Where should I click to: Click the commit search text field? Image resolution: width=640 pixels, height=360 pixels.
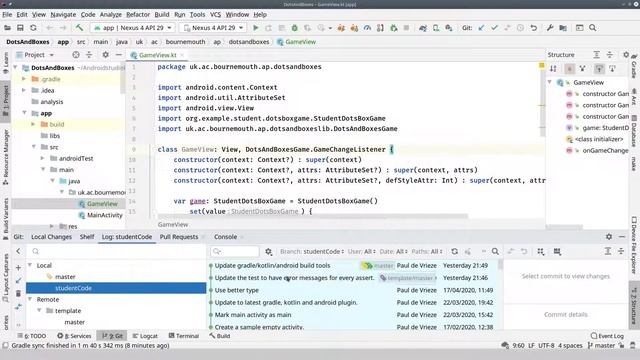tap(235, 251)
